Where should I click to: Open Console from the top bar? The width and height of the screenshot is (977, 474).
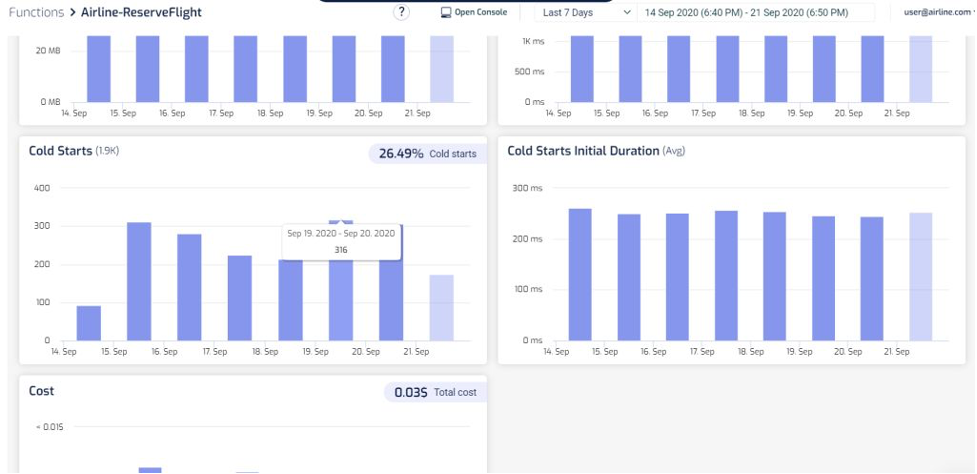coord(474,13)
